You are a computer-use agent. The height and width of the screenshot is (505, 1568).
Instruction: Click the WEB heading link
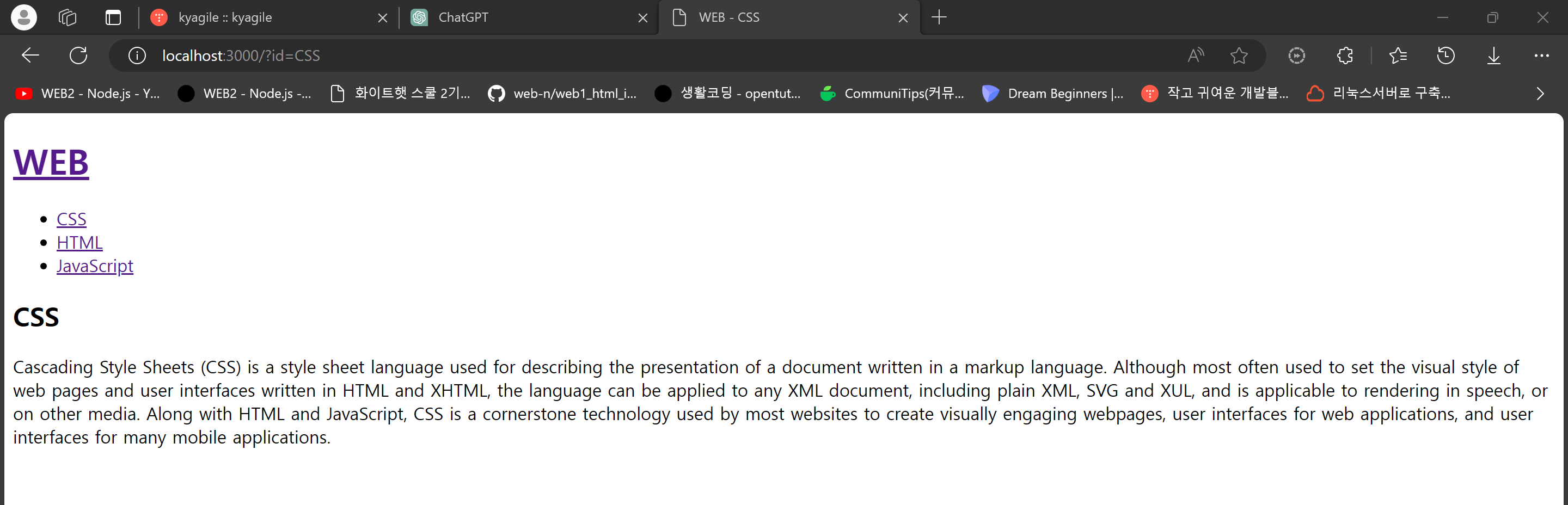[x=51, y=163]
